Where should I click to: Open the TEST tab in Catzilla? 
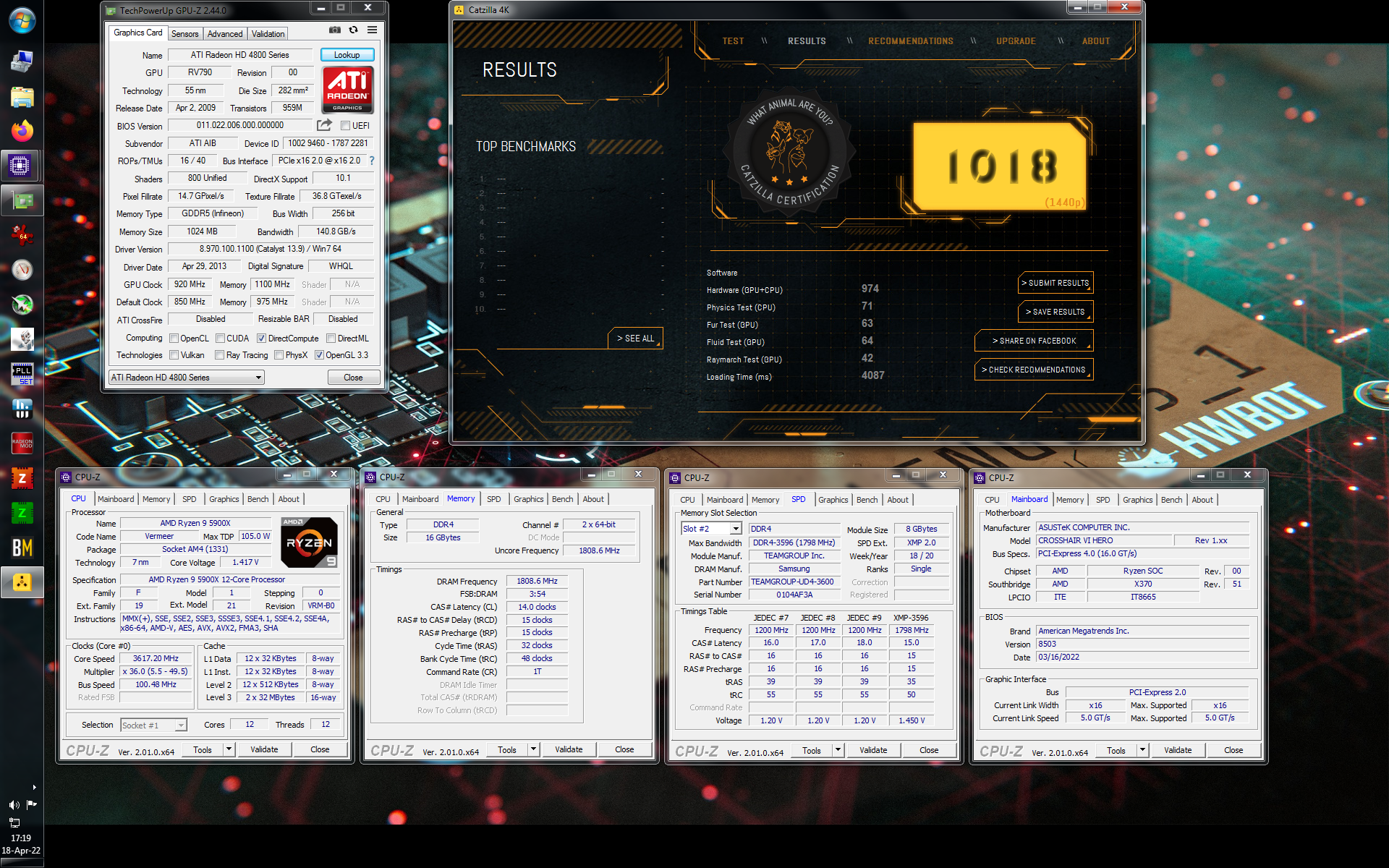tap(733, 41)
